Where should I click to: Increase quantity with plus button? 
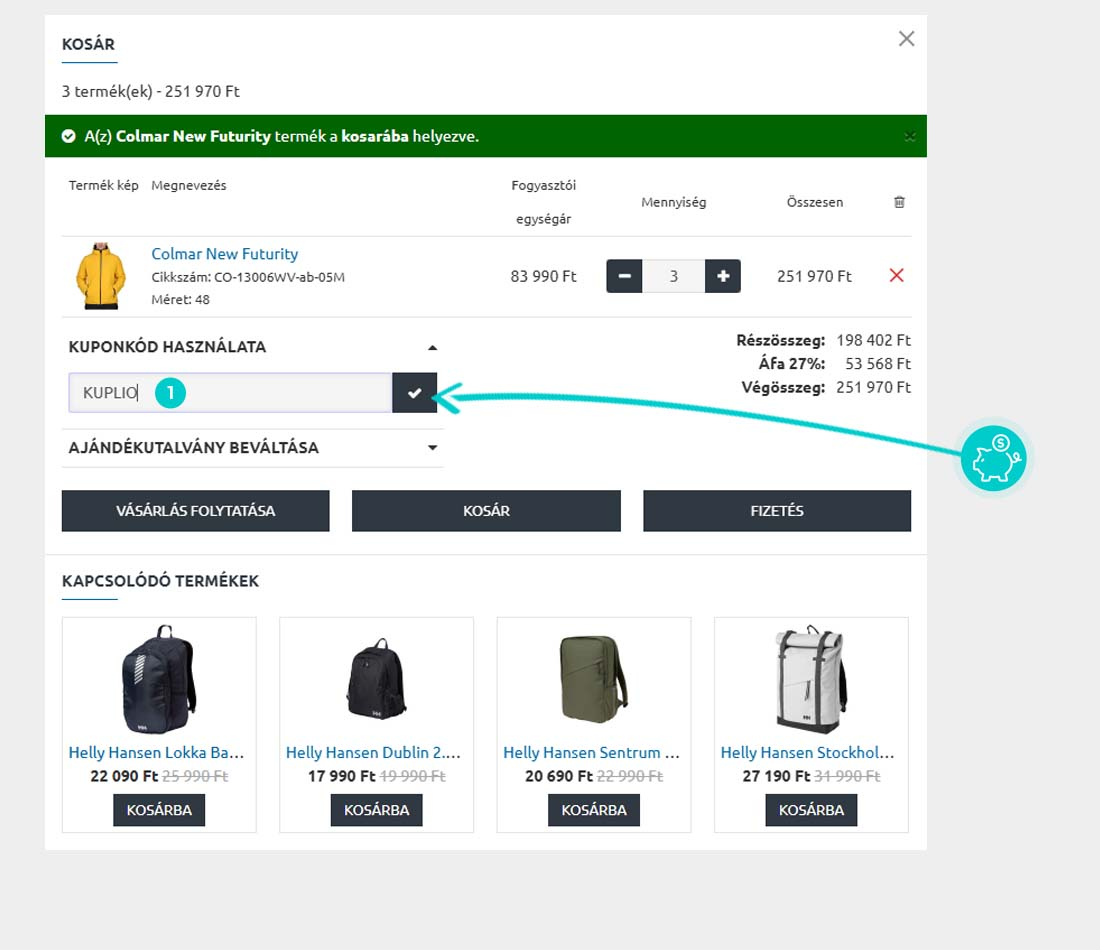(x=723, y=276)
